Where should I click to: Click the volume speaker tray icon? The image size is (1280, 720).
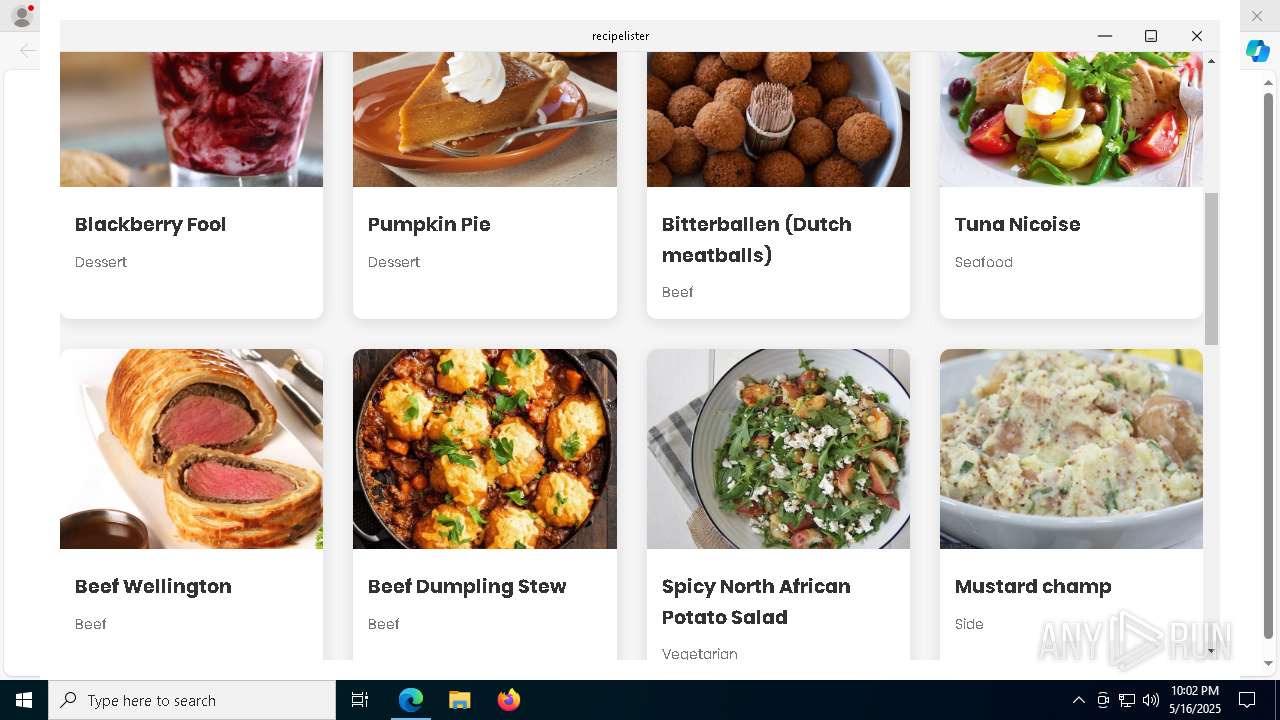(x=1151, y=700)
